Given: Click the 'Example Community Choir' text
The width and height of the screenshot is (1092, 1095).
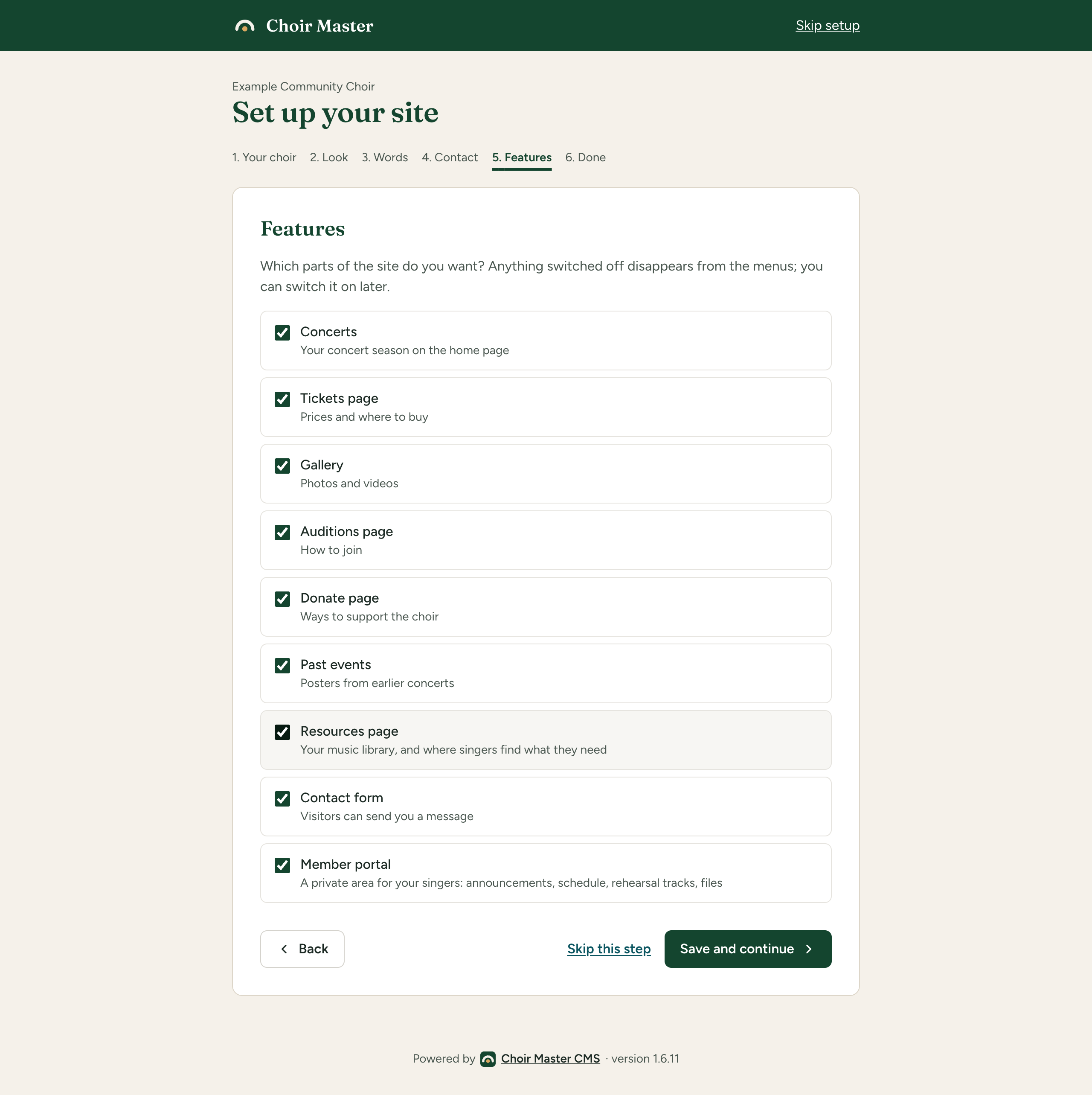Looking at the screenshot, I should pos(303,87).
